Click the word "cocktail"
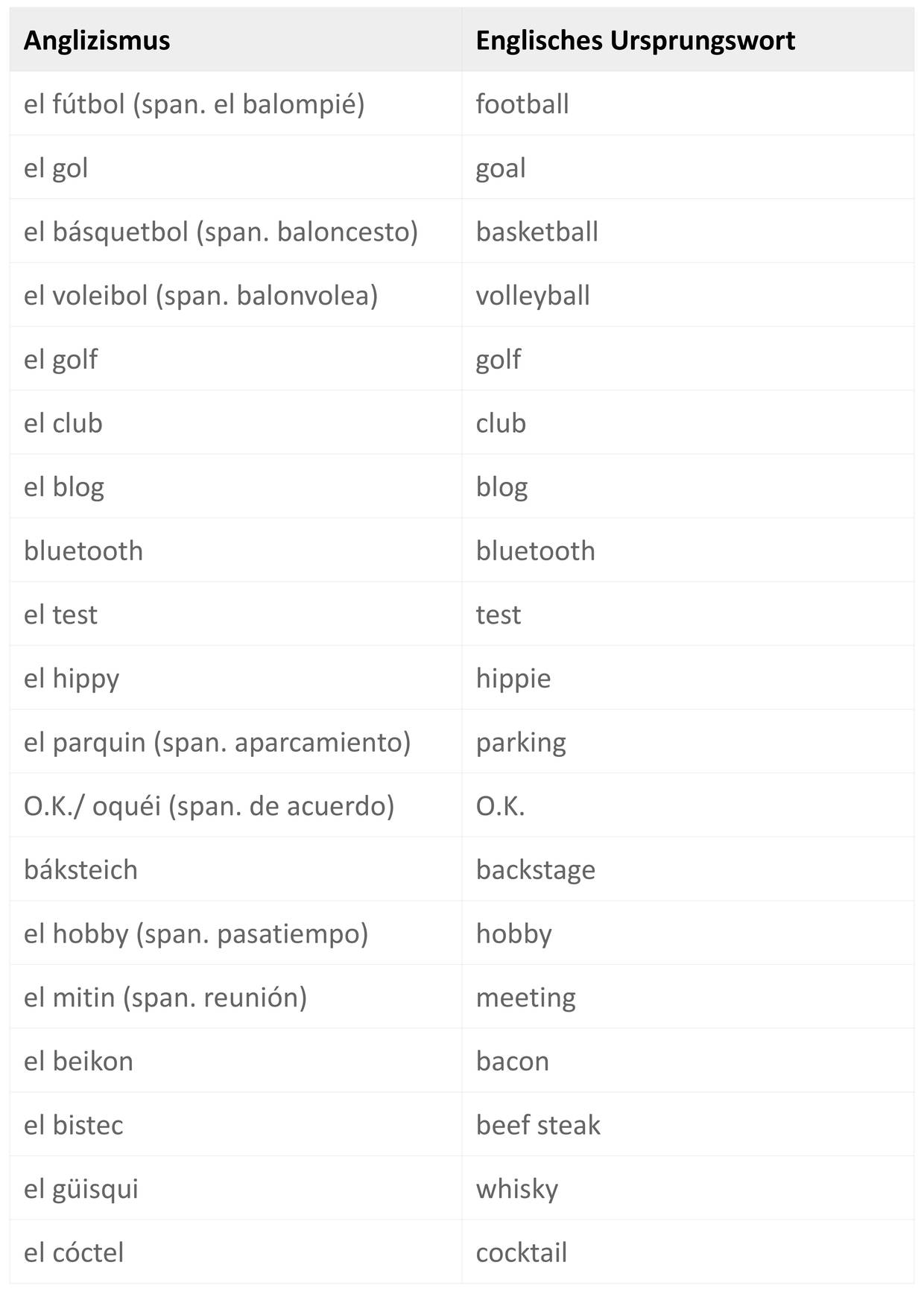Viewport: 924px width, 1303px height. pyautogui.click(x=521, y=1253)
